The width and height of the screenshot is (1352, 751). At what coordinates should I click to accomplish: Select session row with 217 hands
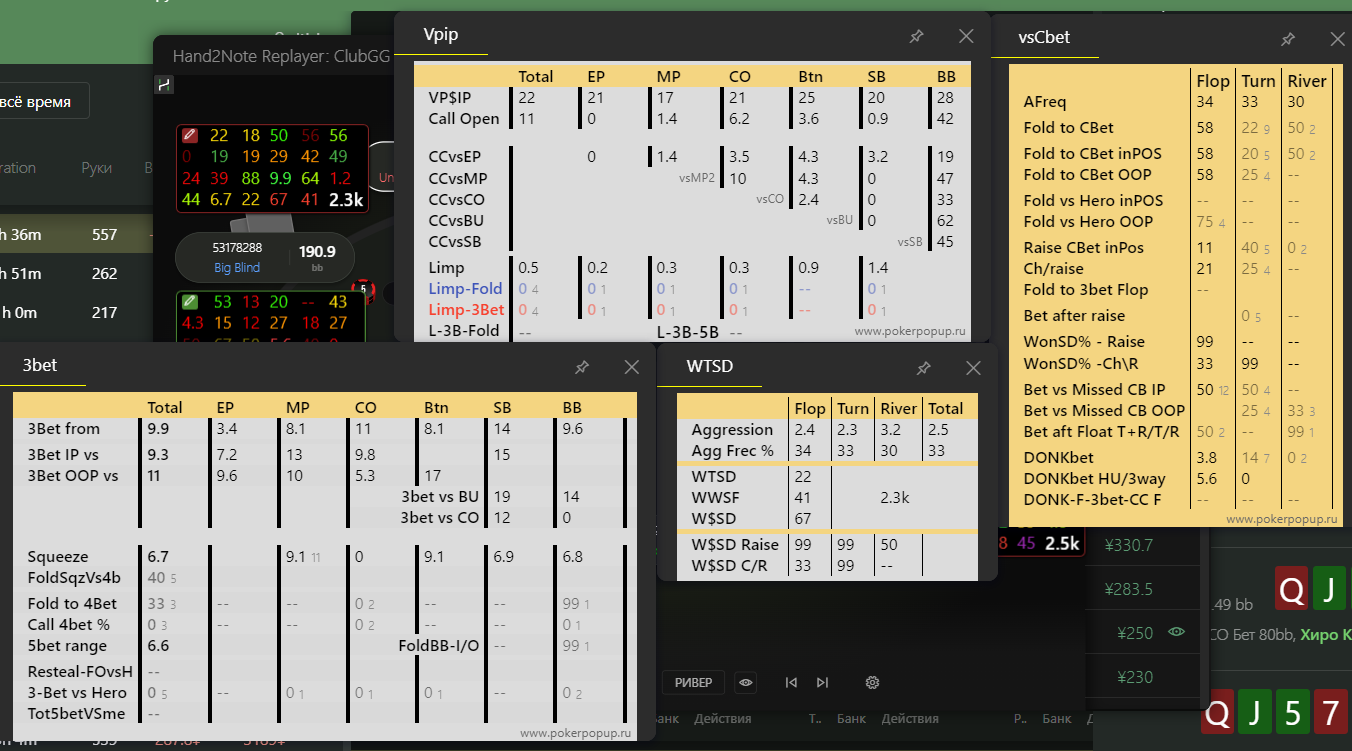pos(76,313)
